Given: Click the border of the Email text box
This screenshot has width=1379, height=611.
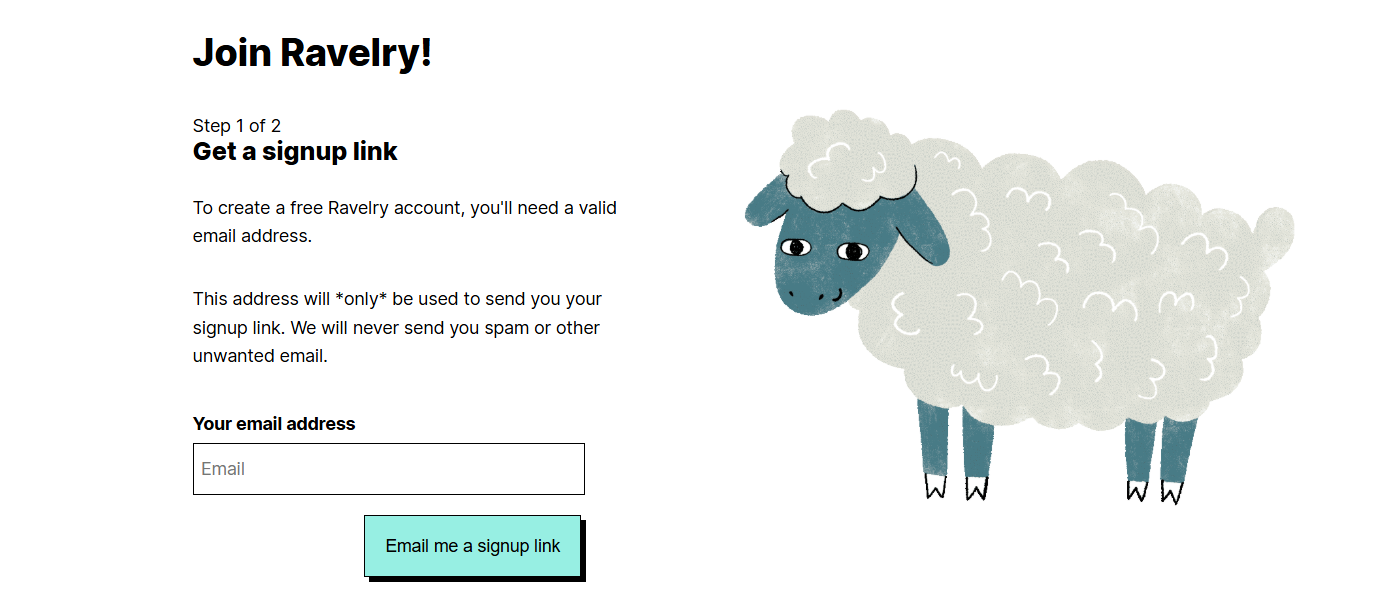Looking at the screenshot, I should coord(388,444).
